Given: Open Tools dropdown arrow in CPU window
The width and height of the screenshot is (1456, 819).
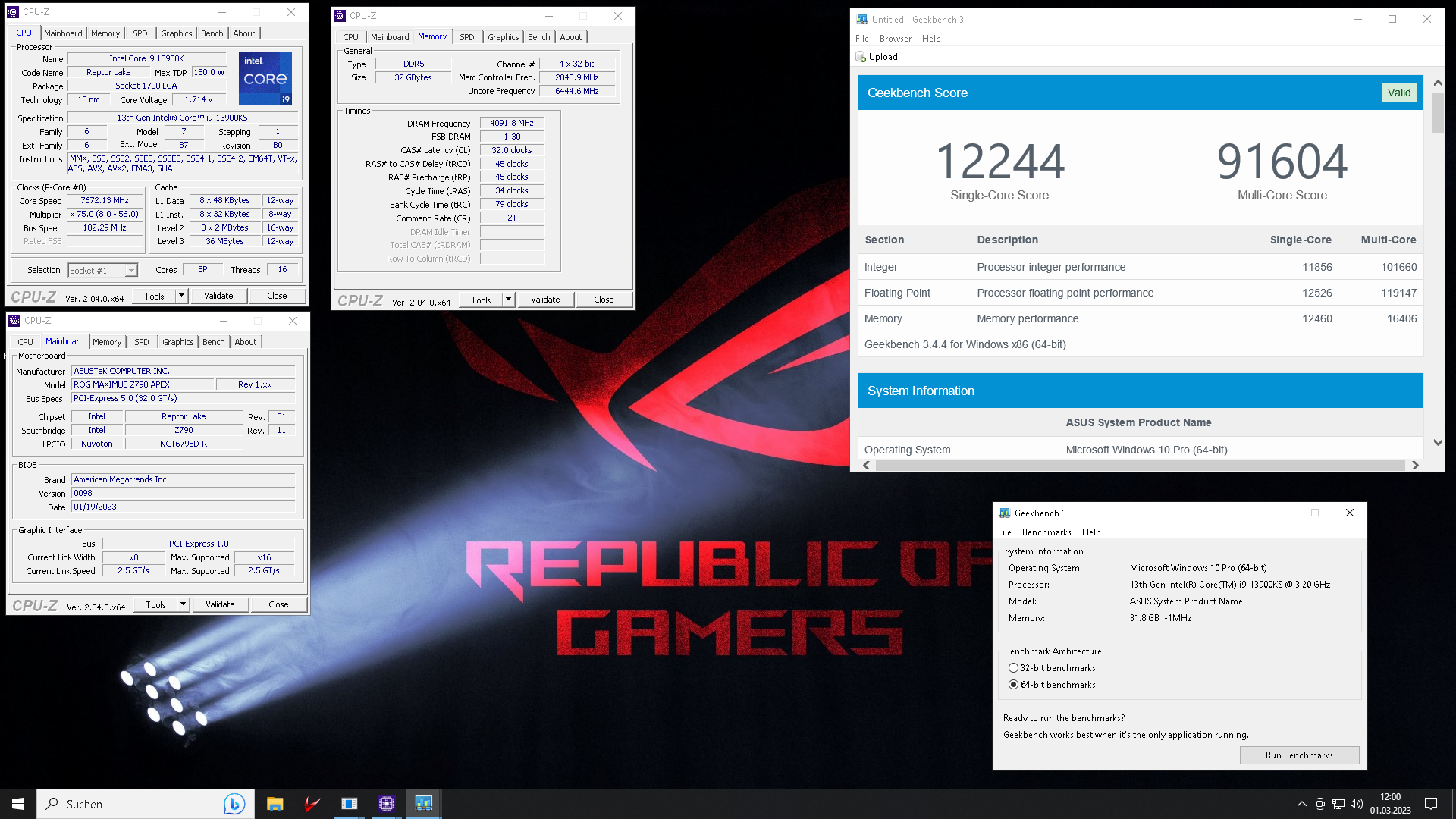Looking at the screenshot, I should (181, 296).
